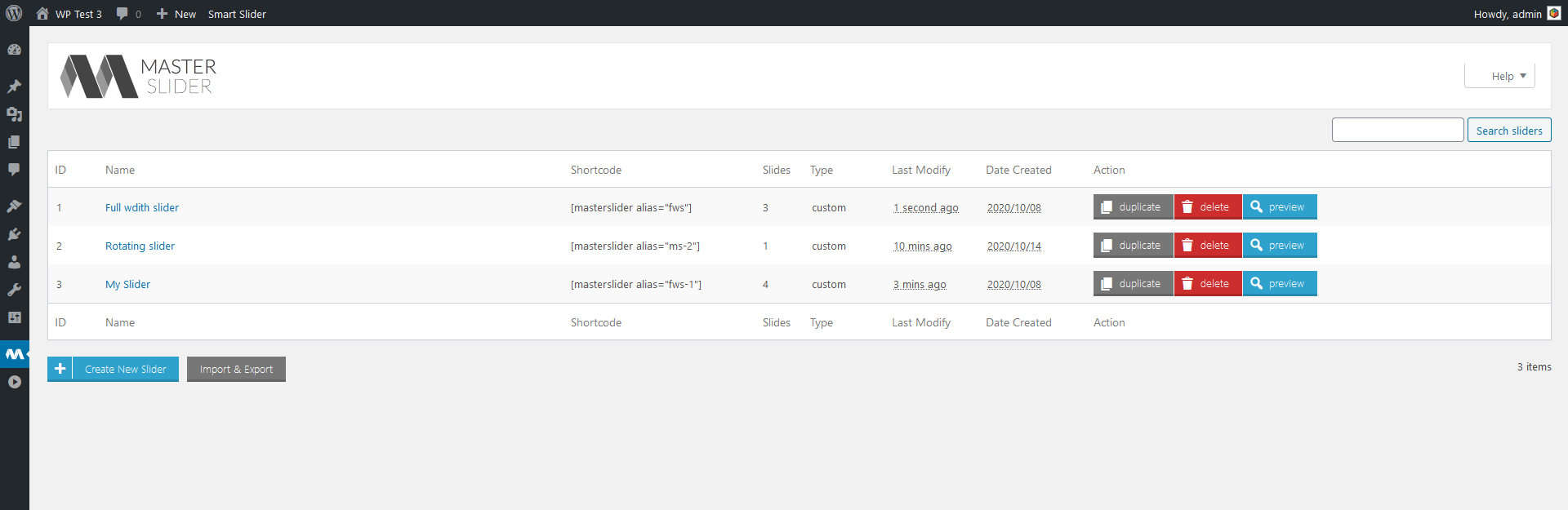
Task: Open the Media sidebar icon
Action: 14,114
